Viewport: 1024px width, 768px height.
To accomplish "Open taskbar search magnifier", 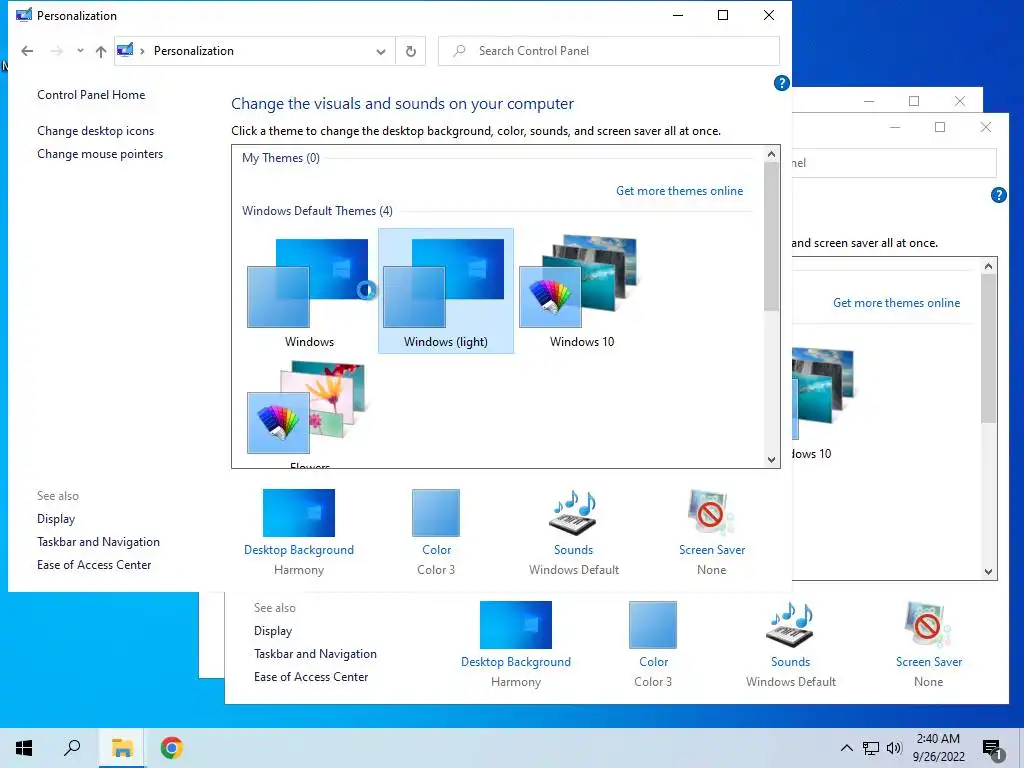I will click(x=72, y=748).
